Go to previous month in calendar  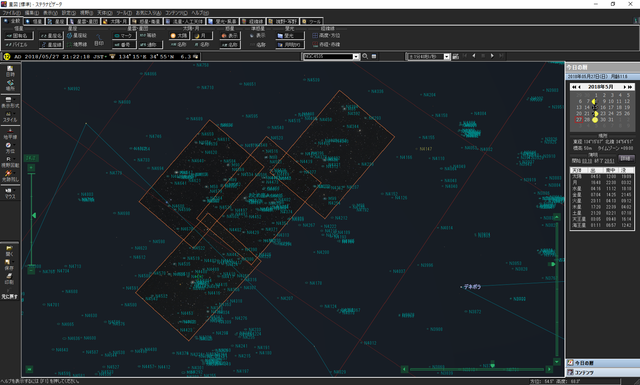[x=579, y=87]
